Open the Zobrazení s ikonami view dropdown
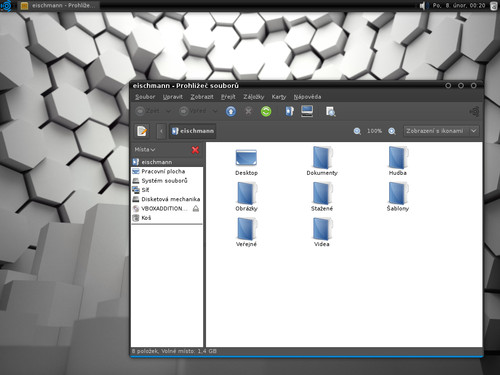This screenshot has height=375, width=500. (441, 131)
